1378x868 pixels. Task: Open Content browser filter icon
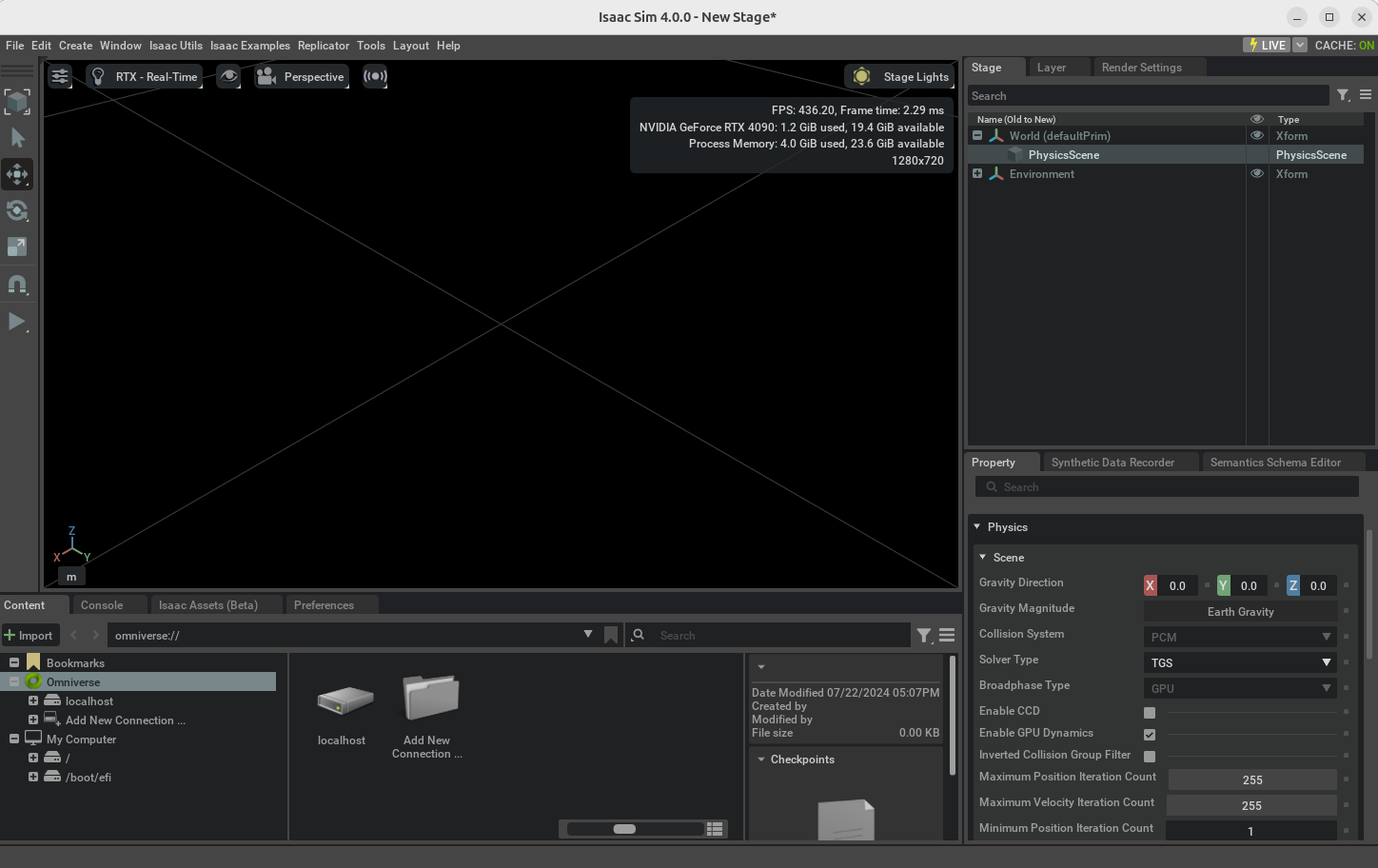[924, 635]
